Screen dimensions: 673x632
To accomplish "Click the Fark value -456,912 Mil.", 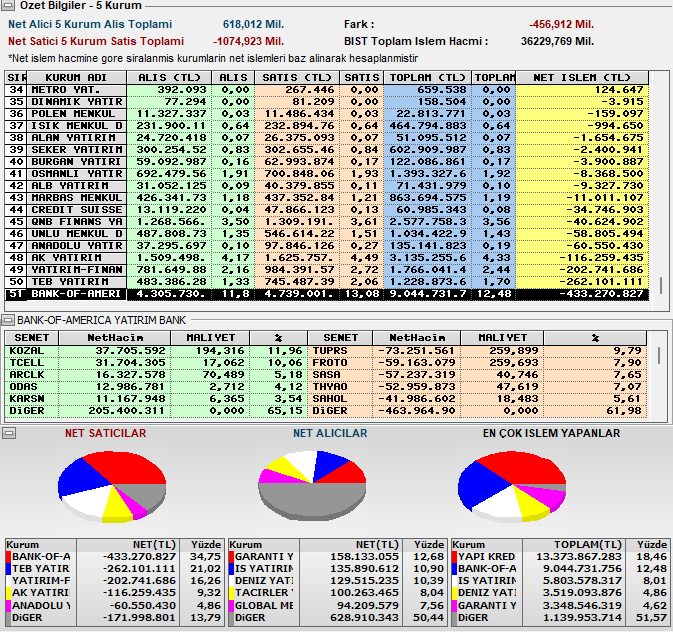I will click(561, 24).
